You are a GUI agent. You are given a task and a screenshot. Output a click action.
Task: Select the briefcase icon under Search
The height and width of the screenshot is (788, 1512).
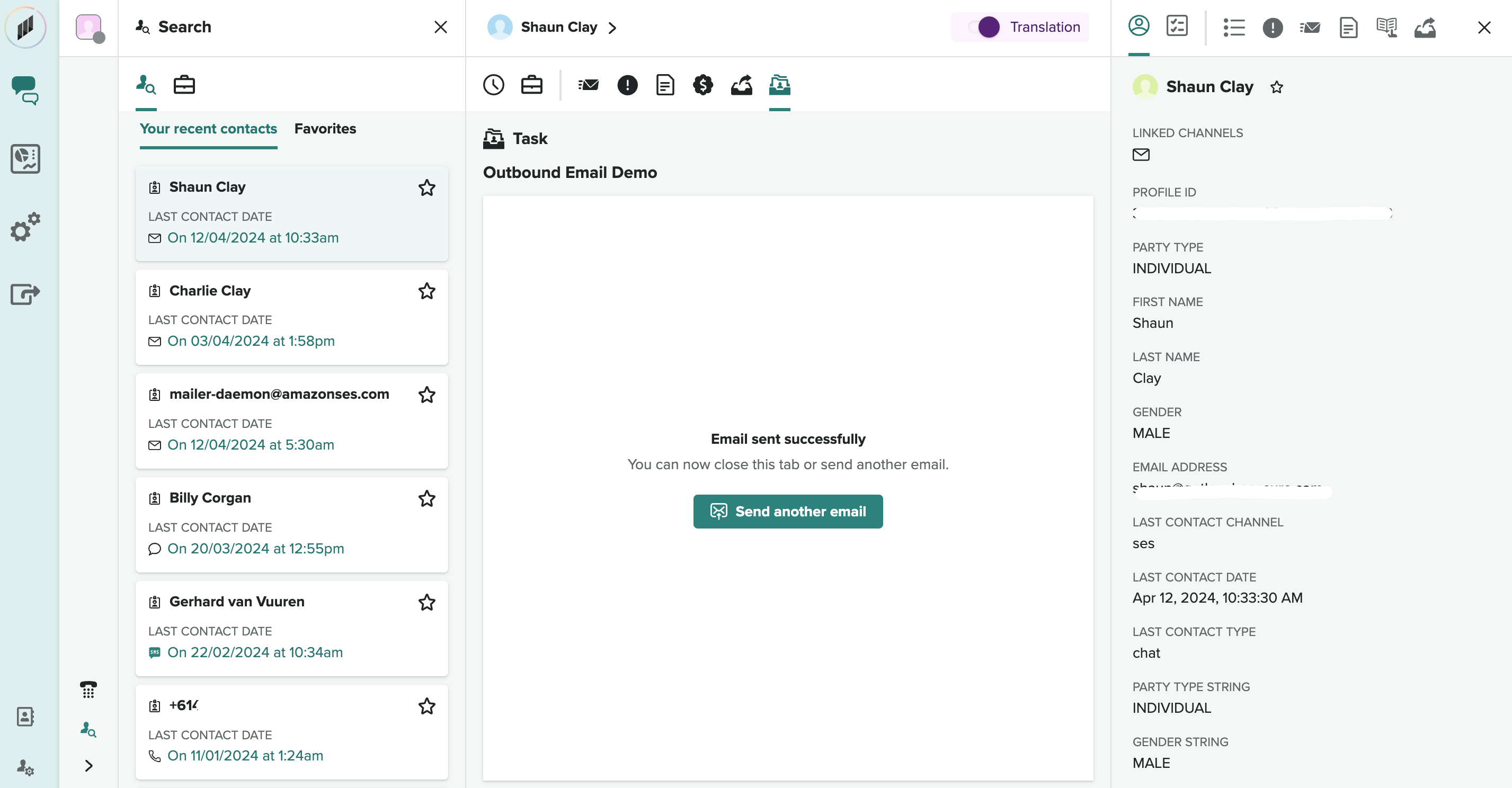pyautogui.click(x=184, y=85)
